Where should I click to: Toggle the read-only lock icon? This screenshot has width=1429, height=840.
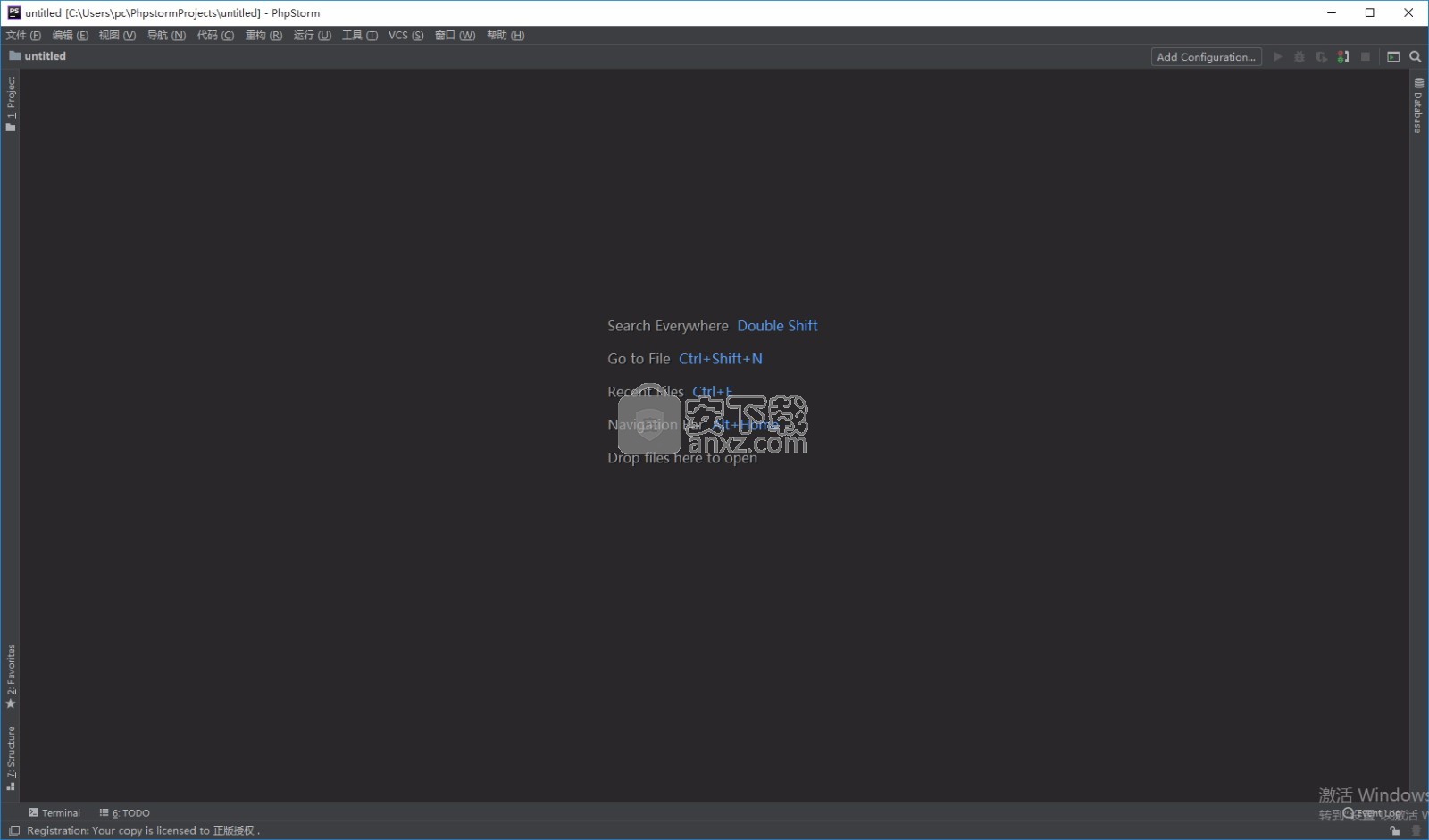click(1395, 830)
